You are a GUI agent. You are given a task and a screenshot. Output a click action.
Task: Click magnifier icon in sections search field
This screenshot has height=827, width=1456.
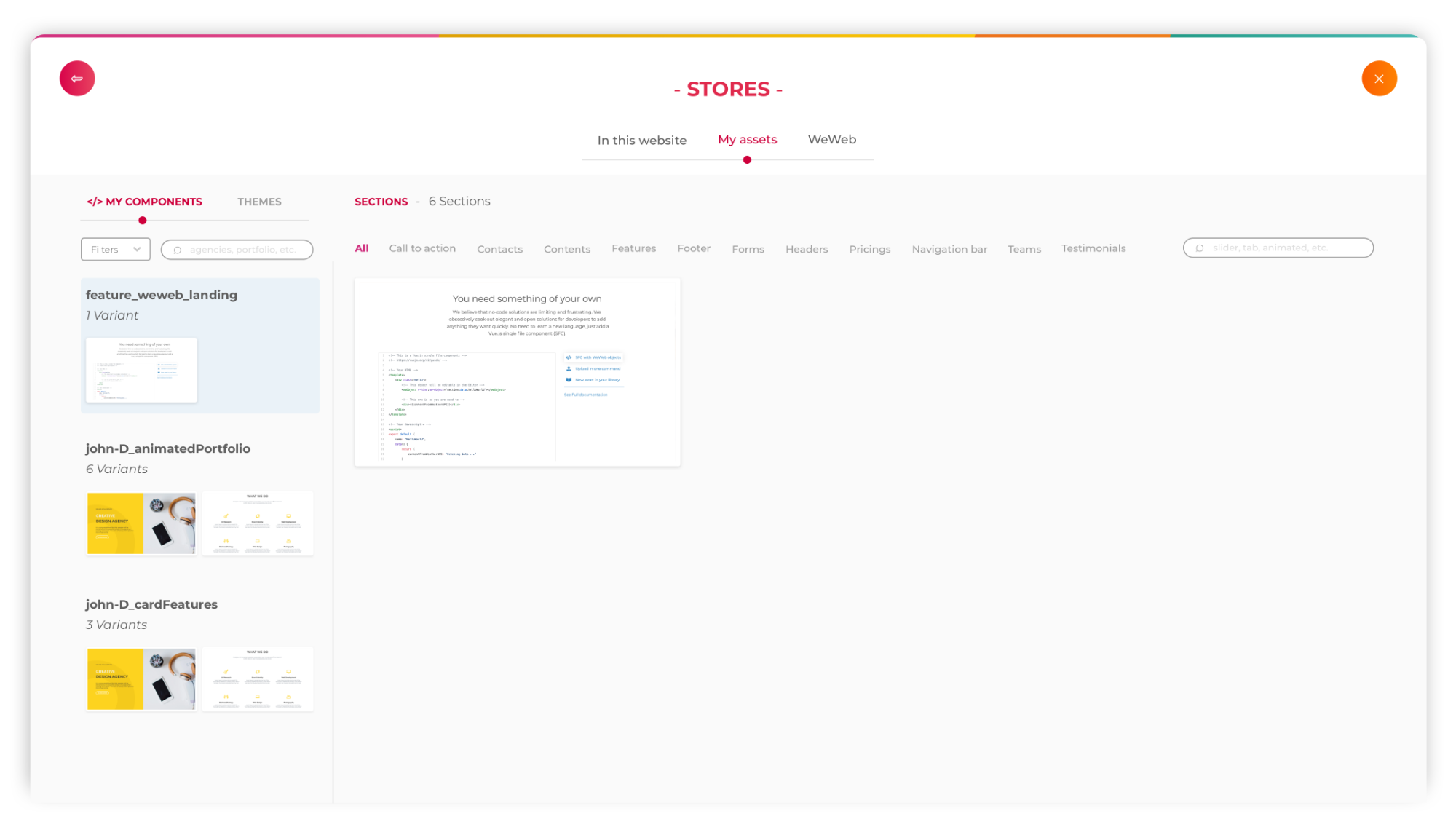1200,248
